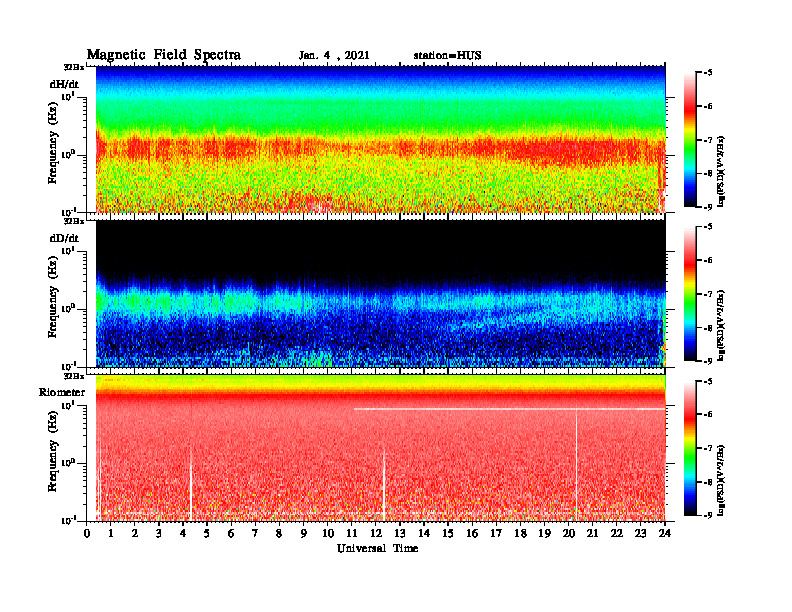Screen dimensions: 792x612
Task: Click the tall white vertical spike near 20 UT in the Riometer panel
Action: [x=576, y=465]
